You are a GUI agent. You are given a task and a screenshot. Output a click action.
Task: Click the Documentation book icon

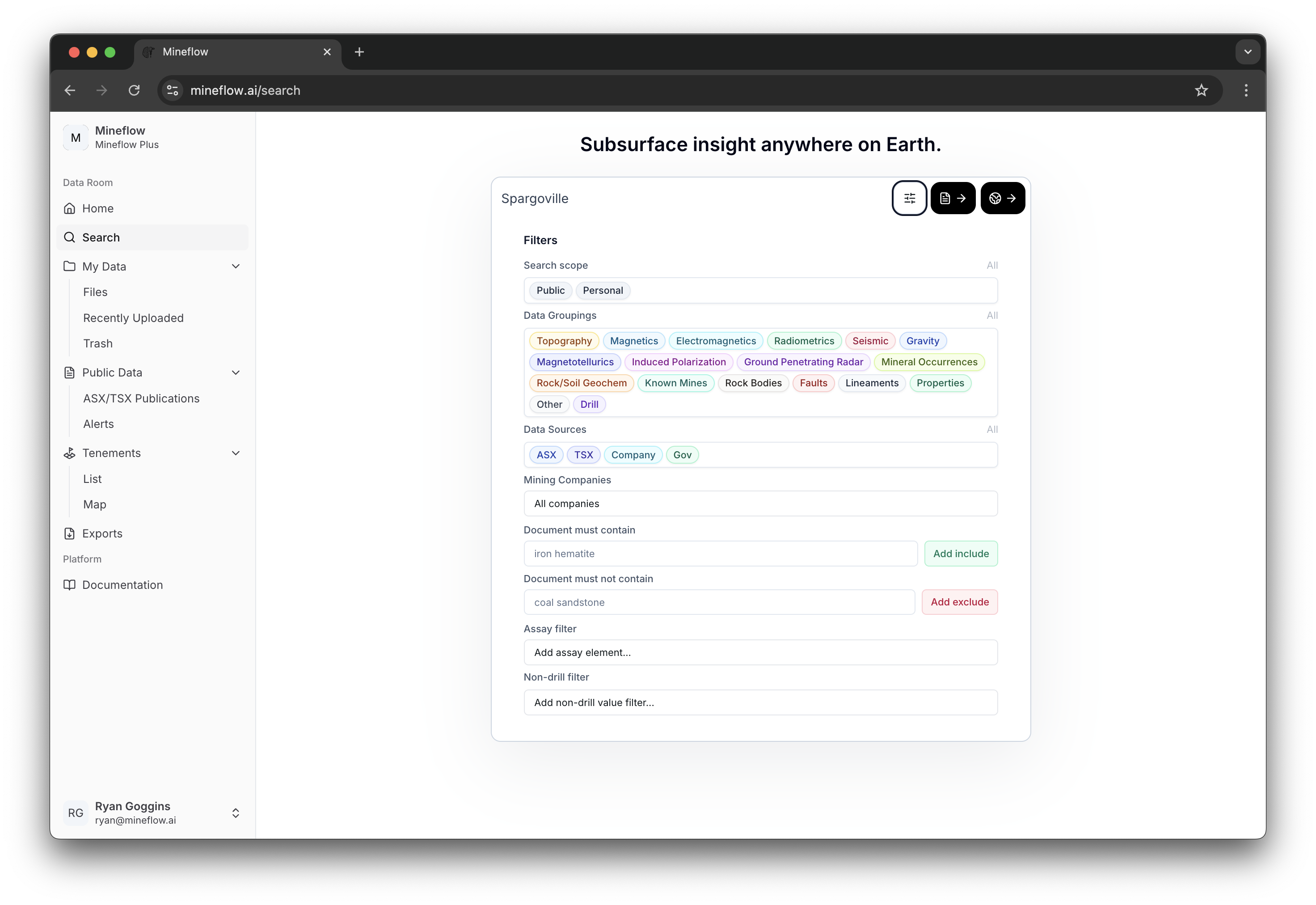70,585
